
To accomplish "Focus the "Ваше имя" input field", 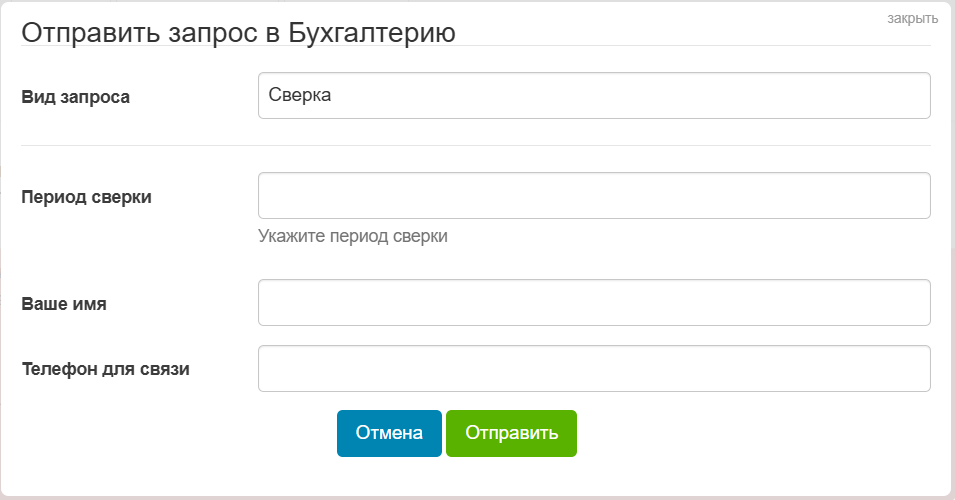I will coord(594,302).
